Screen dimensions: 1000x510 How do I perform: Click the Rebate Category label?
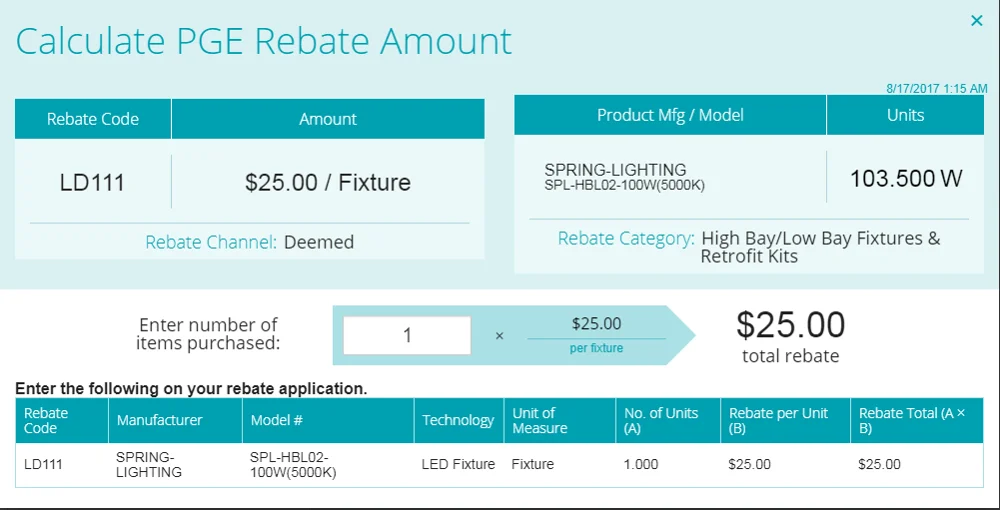tap(626, 238)
